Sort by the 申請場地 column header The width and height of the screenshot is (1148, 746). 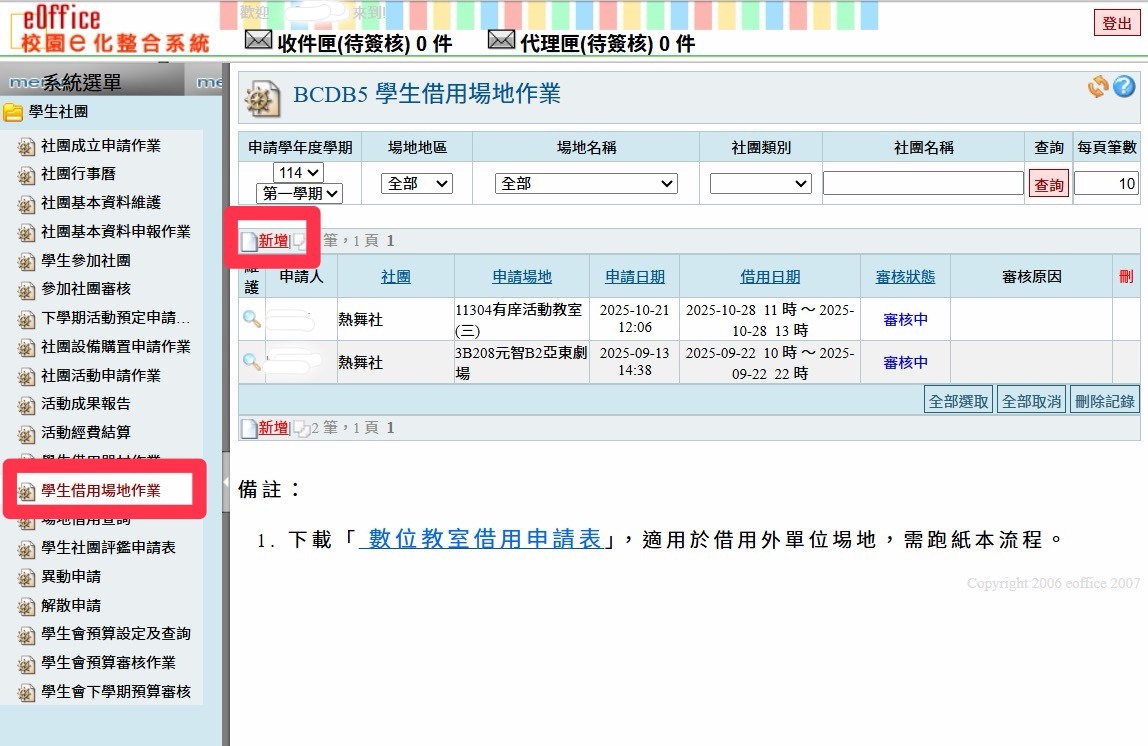coord(522,277)
